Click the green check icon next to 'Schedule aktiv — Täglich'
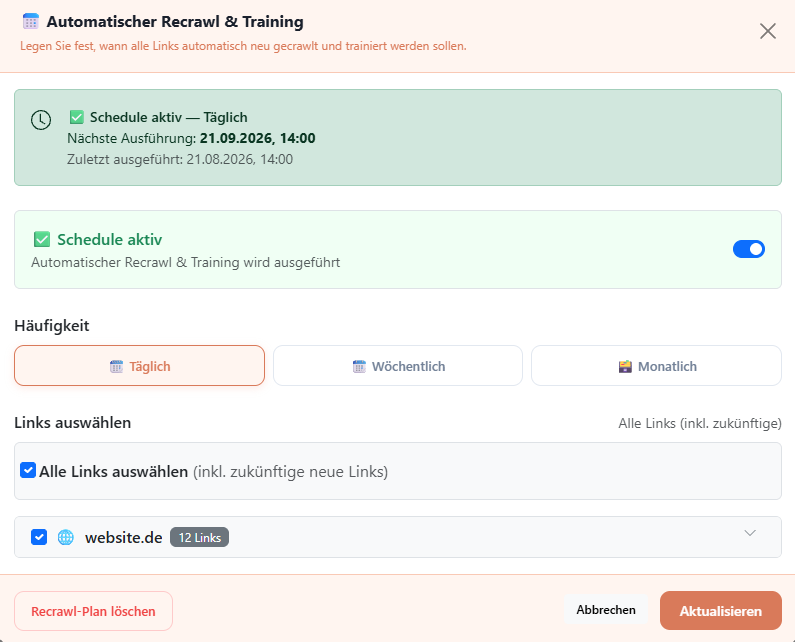Viewport: 795px width, 642px height. [x=77, y=117]
